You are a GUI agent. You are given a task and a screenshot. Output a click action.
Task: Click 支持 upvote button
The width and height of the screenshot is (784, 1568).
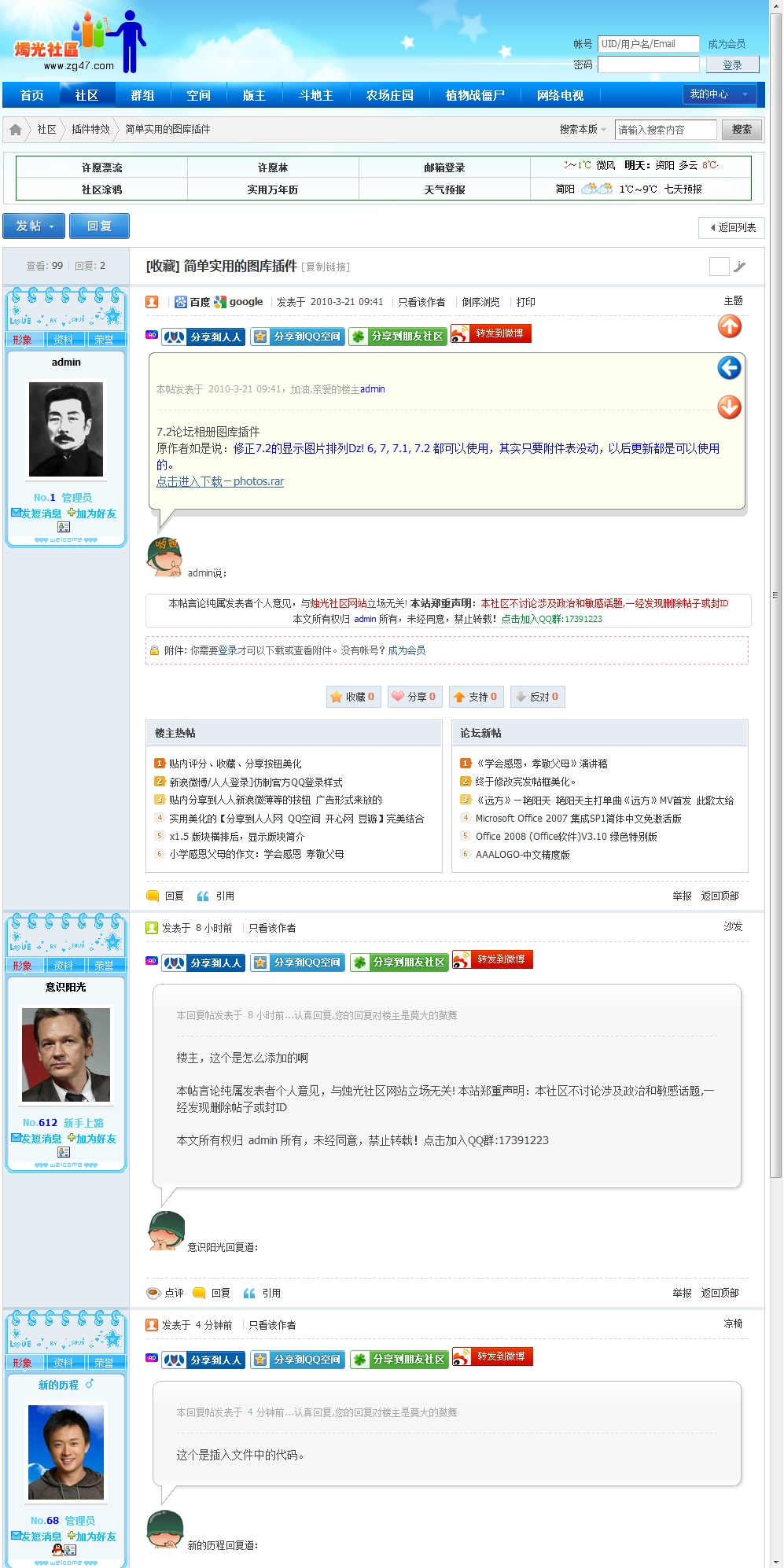[x=476, y=697]
